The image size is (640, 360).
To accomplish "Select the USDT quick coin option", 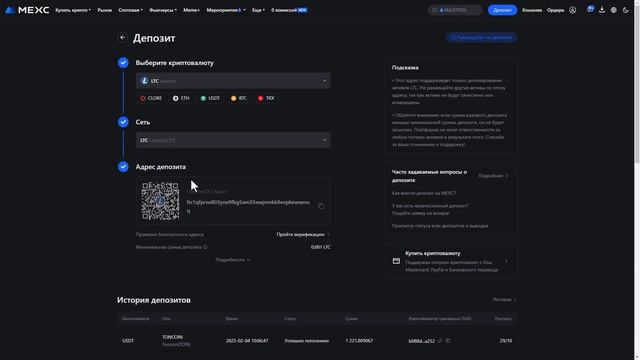I will pyautogui.click(x=210, y=98).
